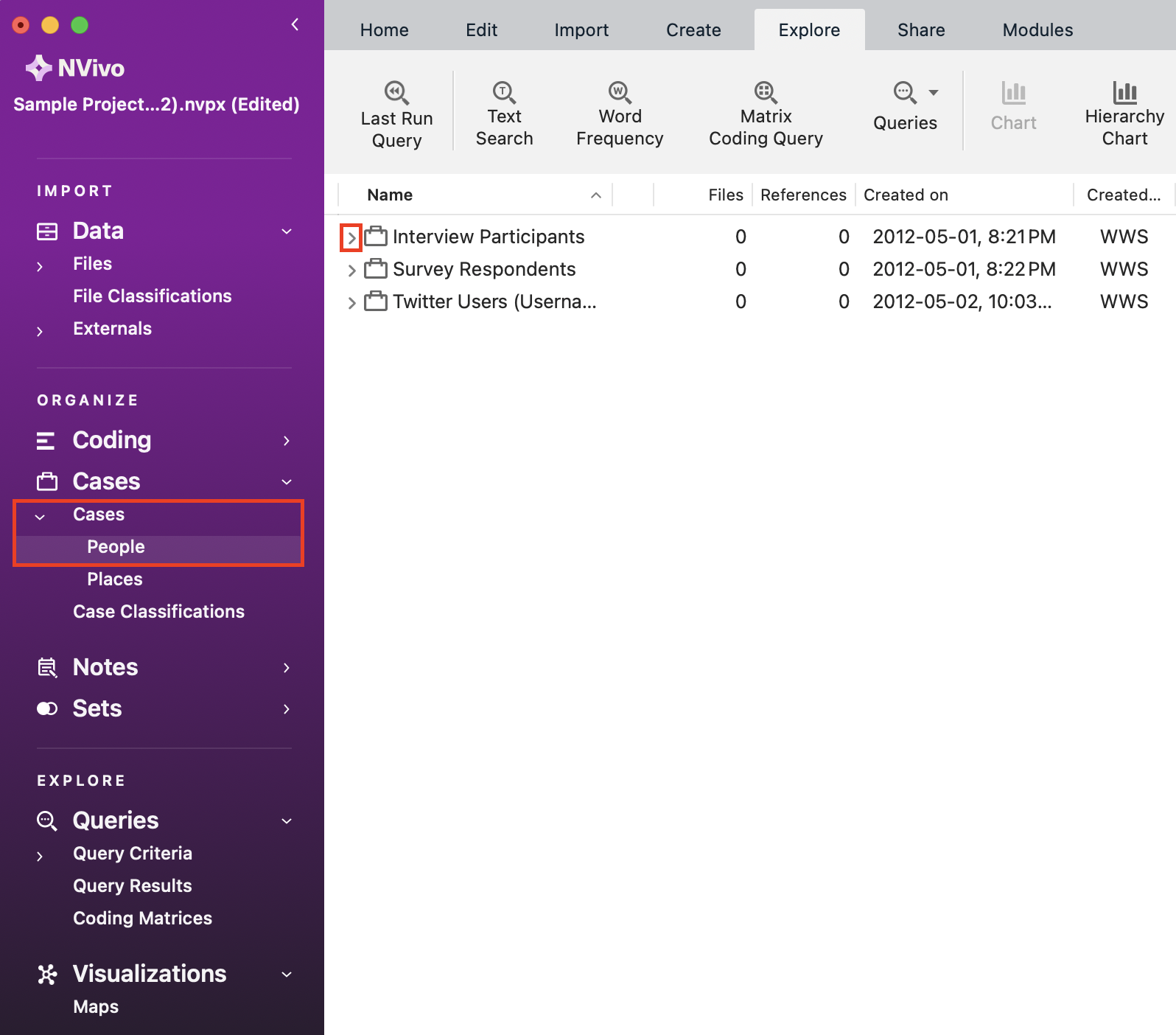
Task: Collapse the navigation sidebar with arrow
Action: (x=295, y=24)
